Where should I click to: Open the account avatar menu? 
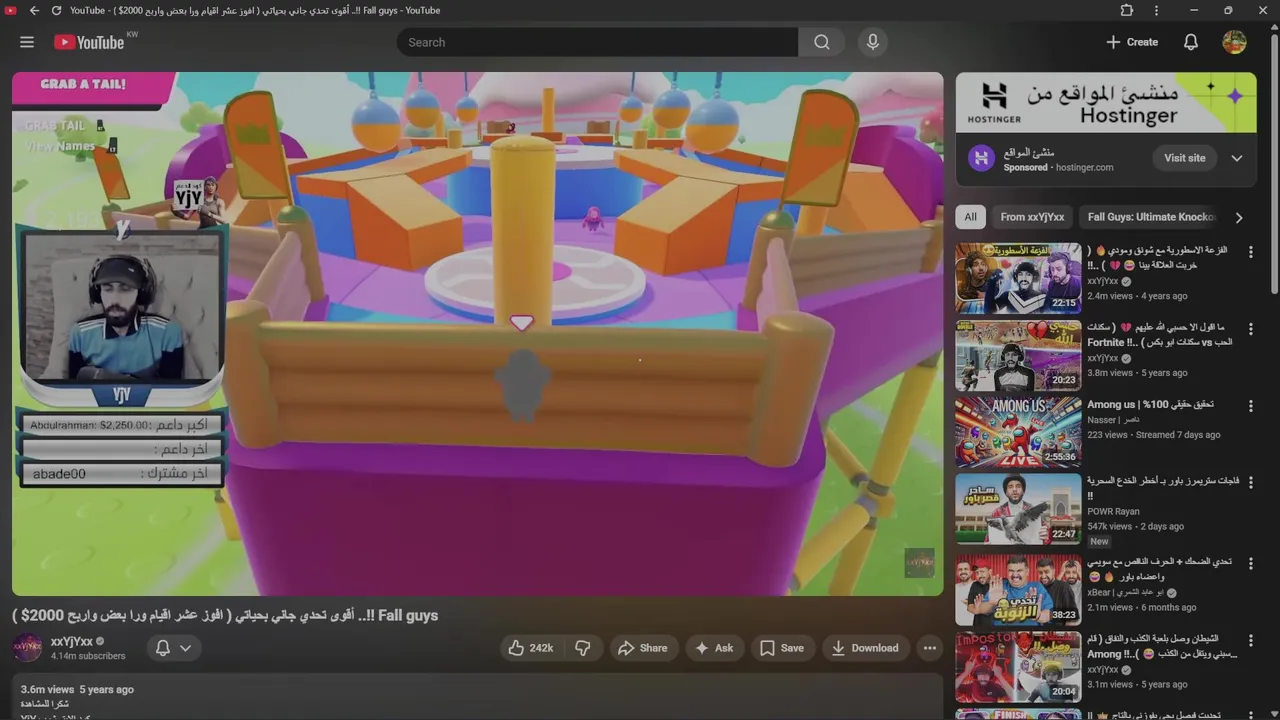tap(1234, 42)
